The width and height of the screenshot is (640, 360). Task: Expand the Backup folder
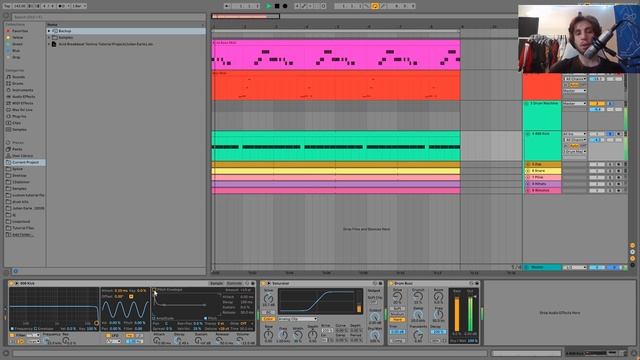point(49,31)
